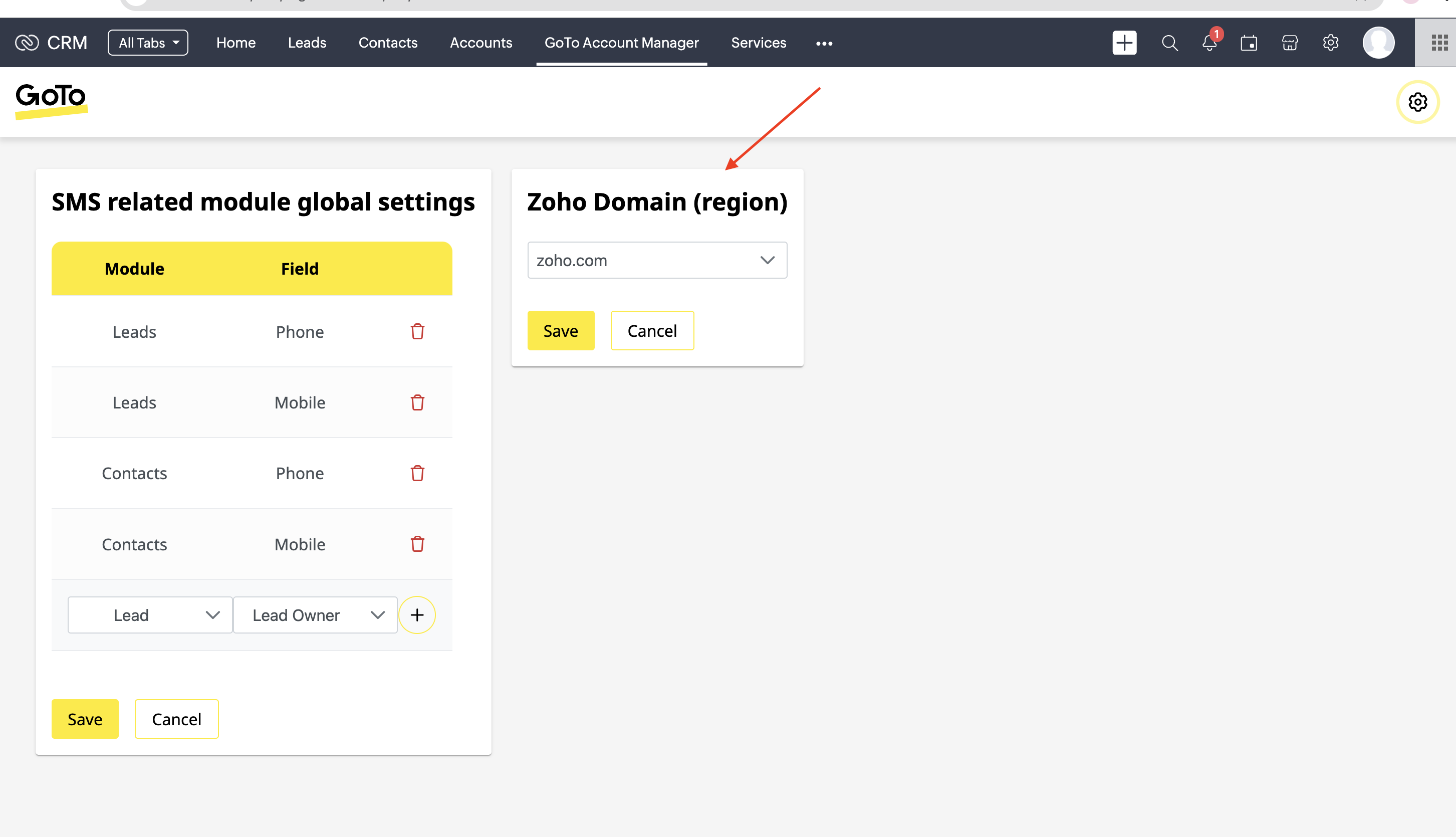
Task: Add new module field mapping with plus
Action: (417, 614)
